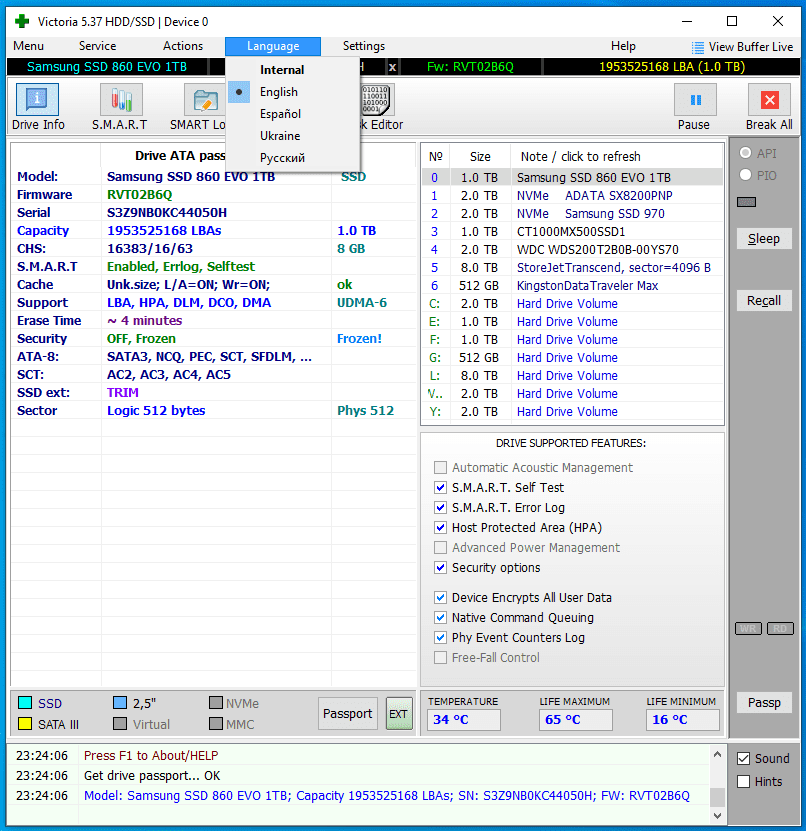Select the G: Hard Drive Volume row
The height and width of the screenshot is (831, 806).
point(572,358)
